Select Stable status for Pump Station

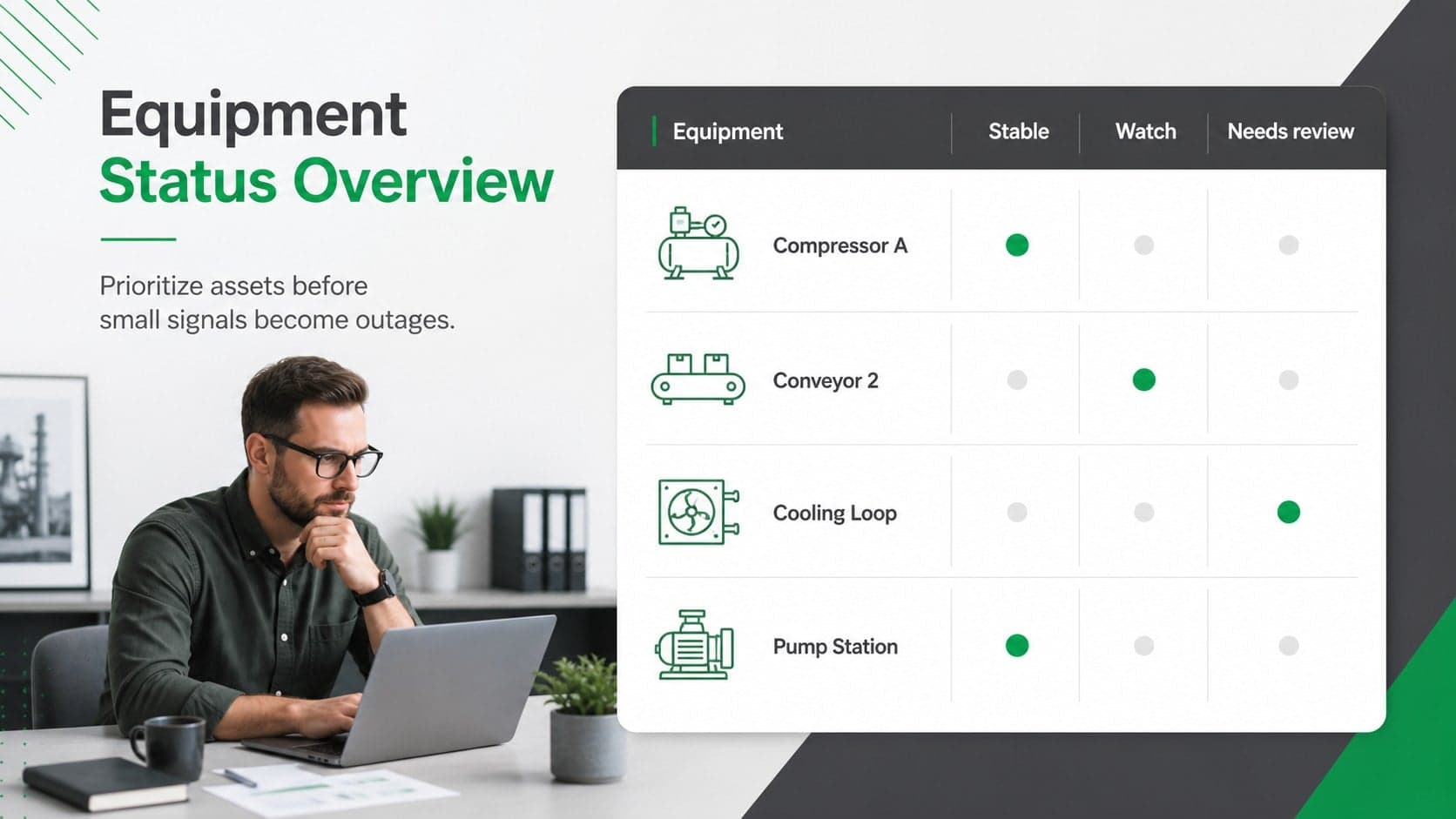pyautogui.click(x=1017, y=645)
